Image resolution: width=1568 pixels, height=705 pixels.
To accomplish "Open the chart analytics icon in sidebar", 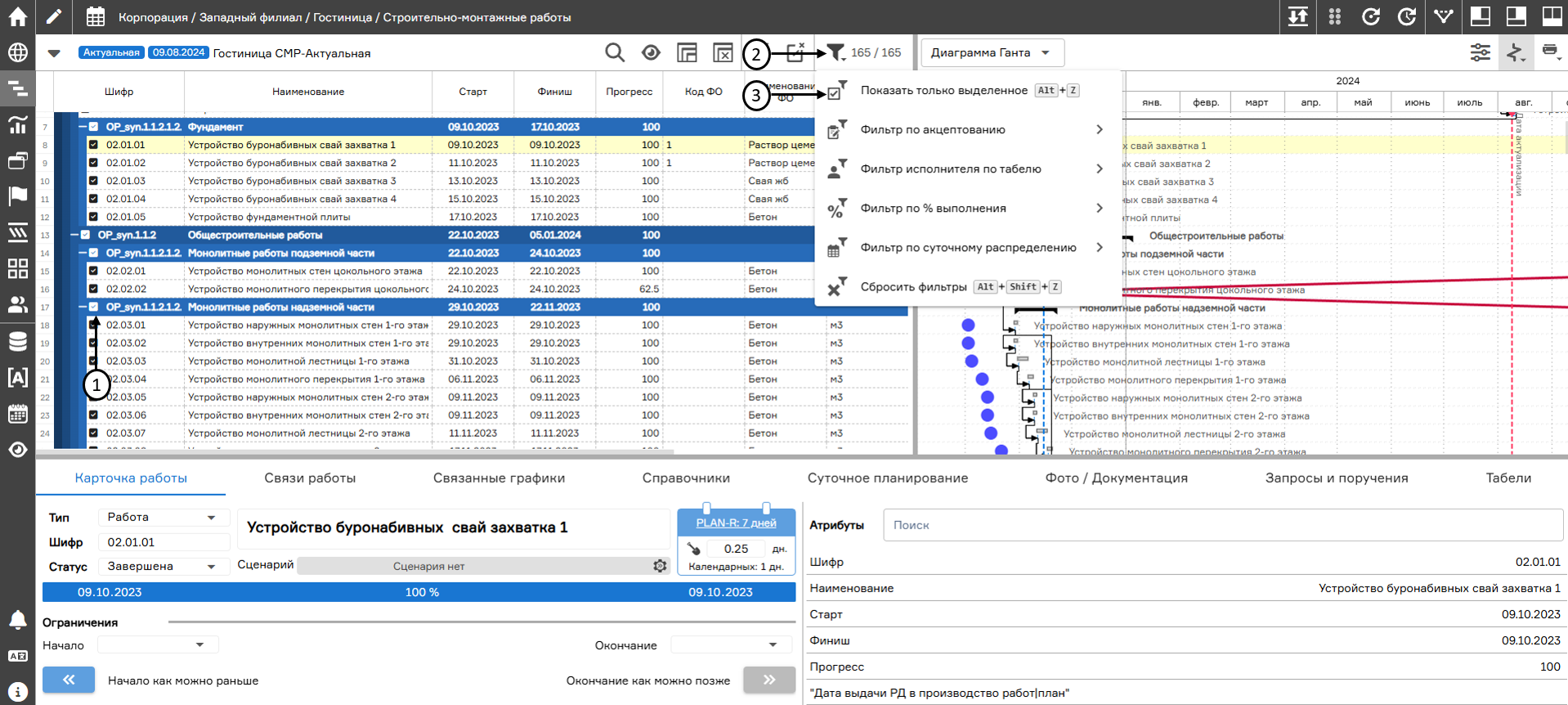I will (x=17, y=124).
